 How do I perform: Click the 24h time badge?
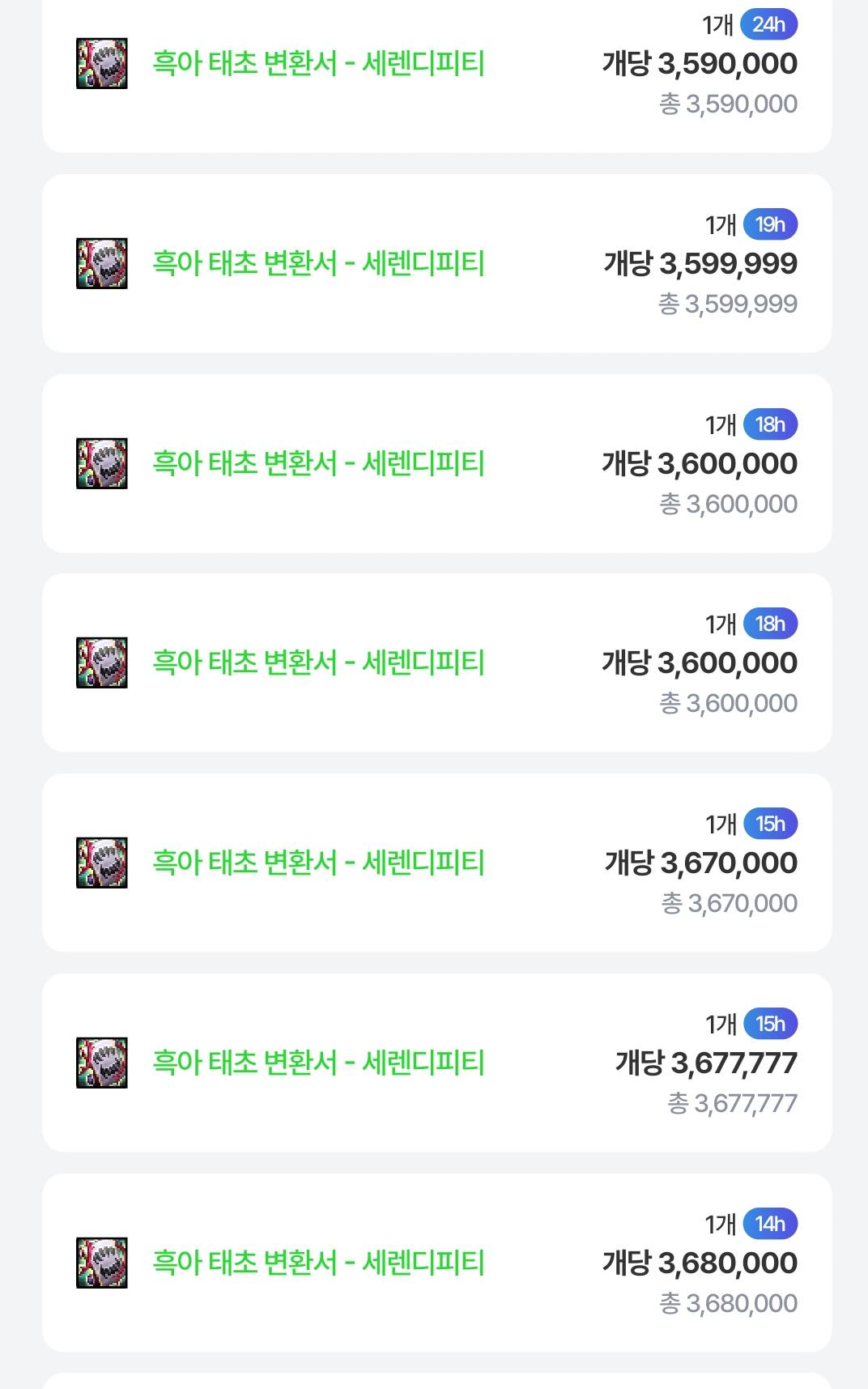(769, 24)
